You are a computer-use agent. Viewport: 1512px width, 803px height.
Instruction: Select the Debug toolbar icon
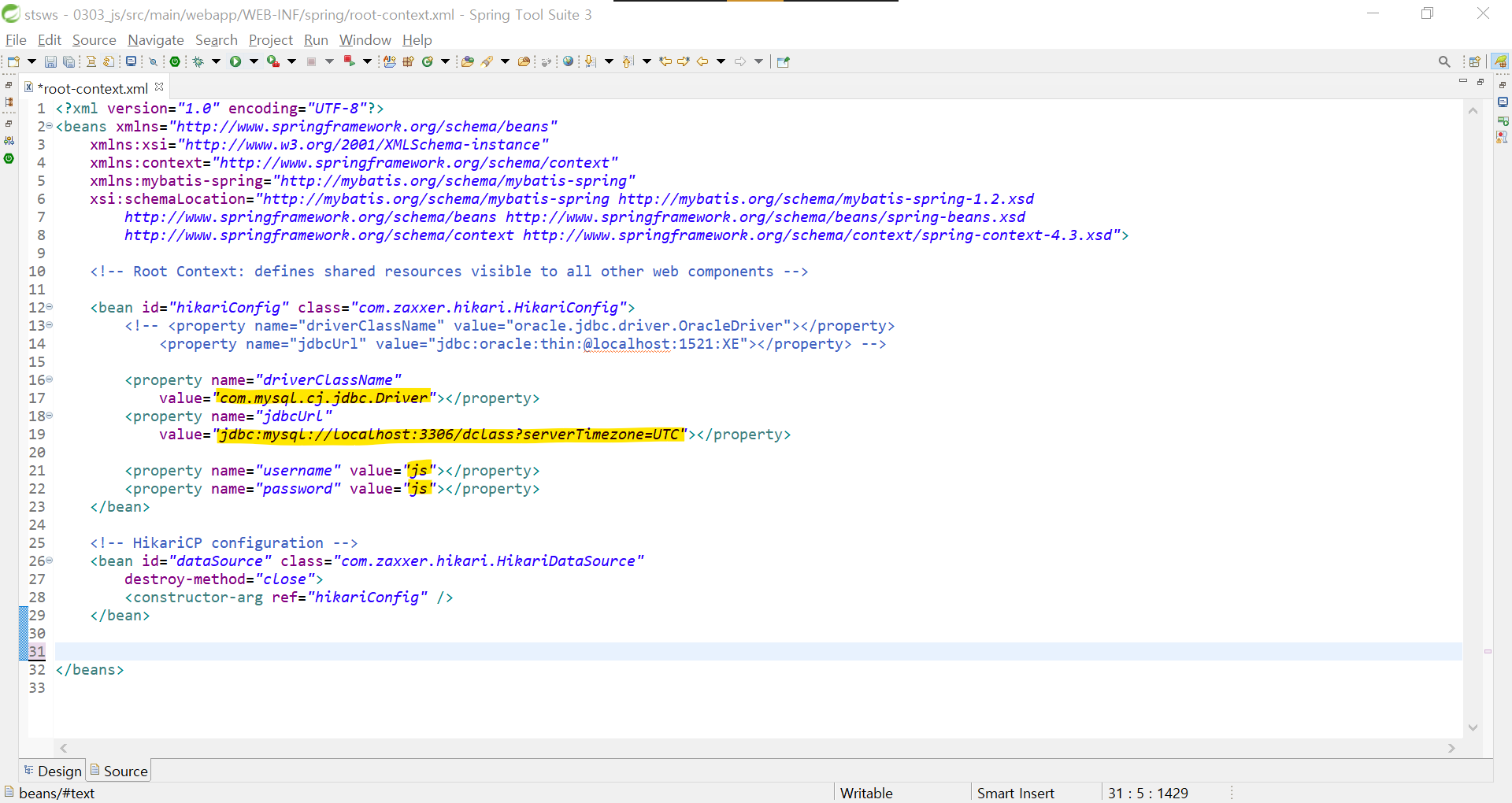click(198, 61)
